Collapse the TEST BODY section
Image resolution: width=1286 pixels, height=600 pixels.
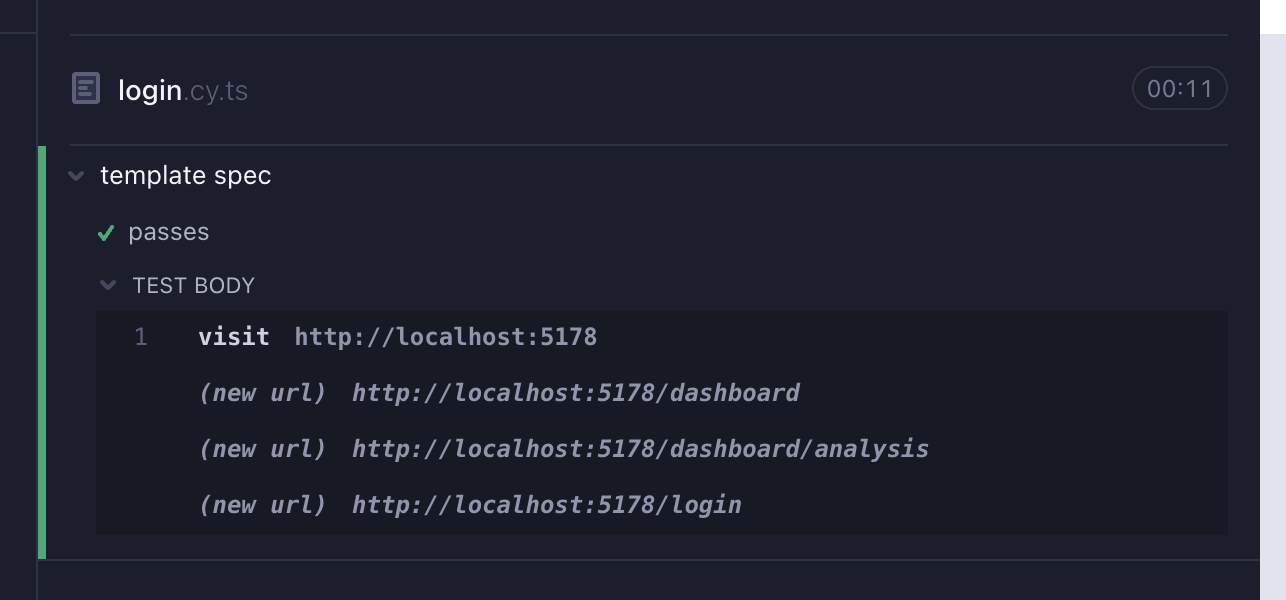click(108, 285)
